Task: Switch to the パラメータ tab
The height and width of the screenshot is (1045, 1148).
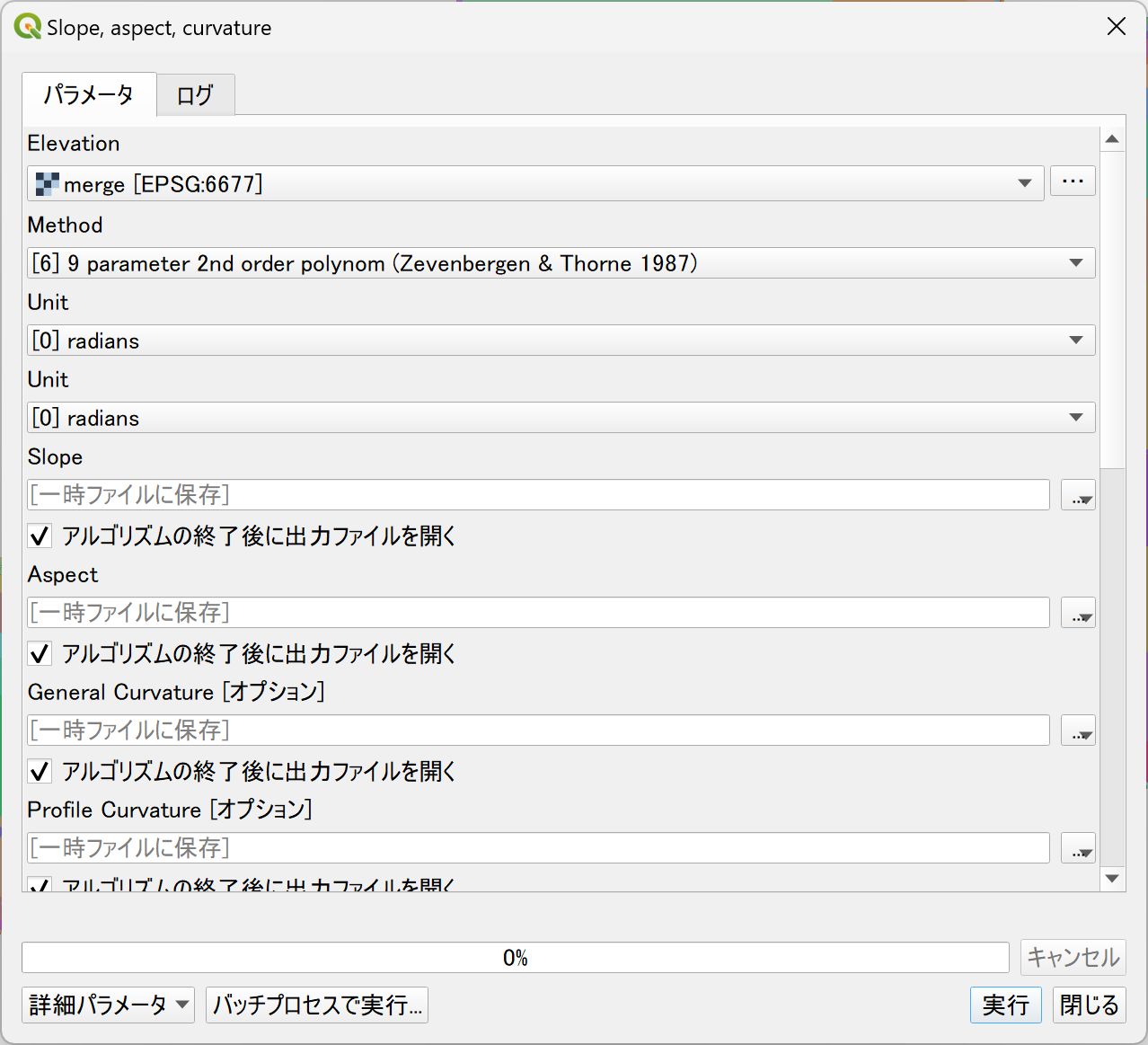Action: point(89,94)
